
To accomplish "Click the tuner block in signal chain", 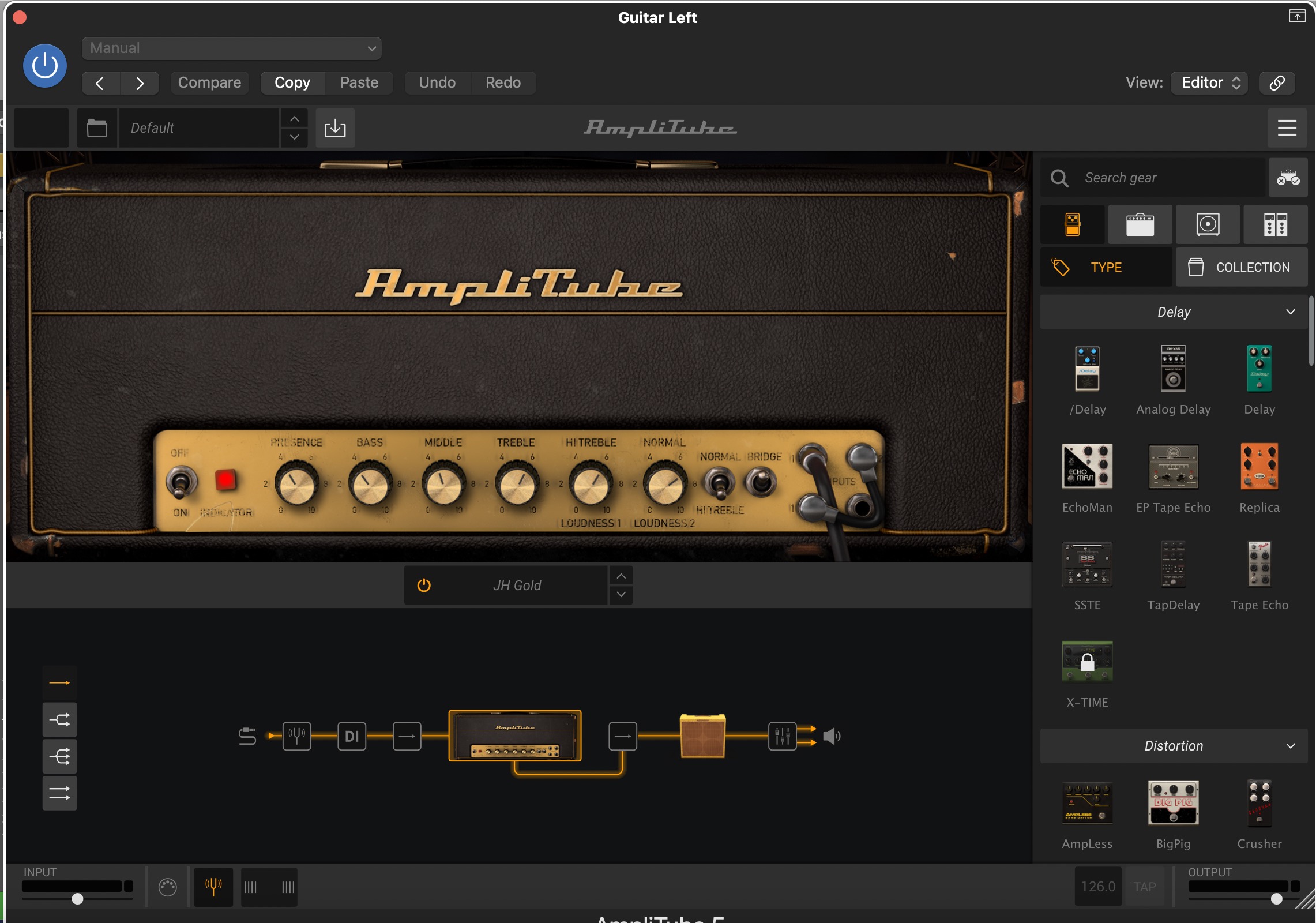I will 296,736.
